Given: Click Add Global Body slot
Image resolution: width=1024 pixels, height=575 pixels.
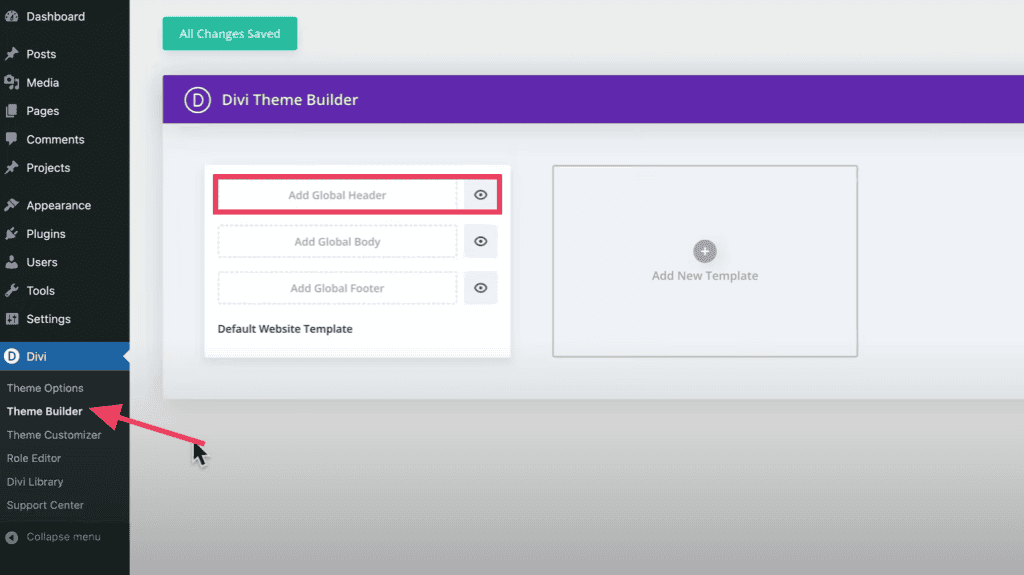Looking at the screenshot, I should (x=337, y=241).
